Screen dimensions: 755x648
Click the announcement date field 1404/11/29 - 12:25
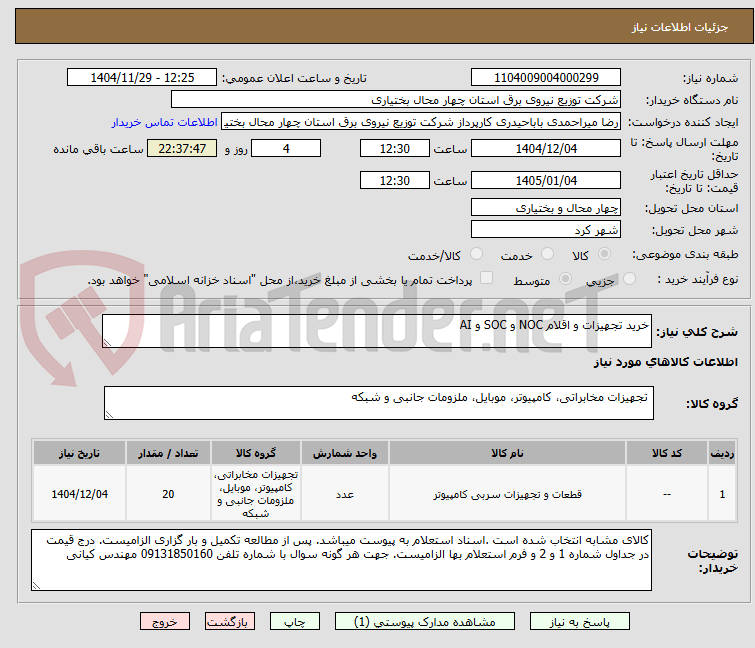[x=142, y=78]
